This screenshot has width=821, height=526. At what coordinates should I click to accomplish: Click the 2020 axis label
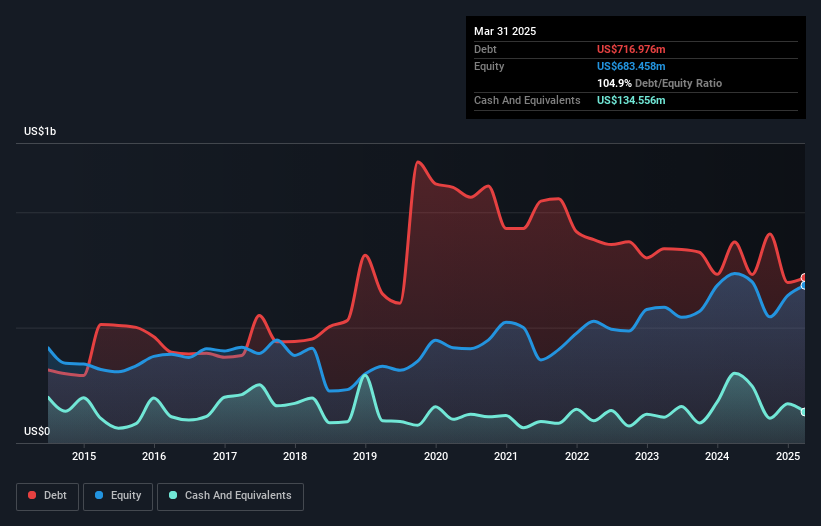pos(436,456)
